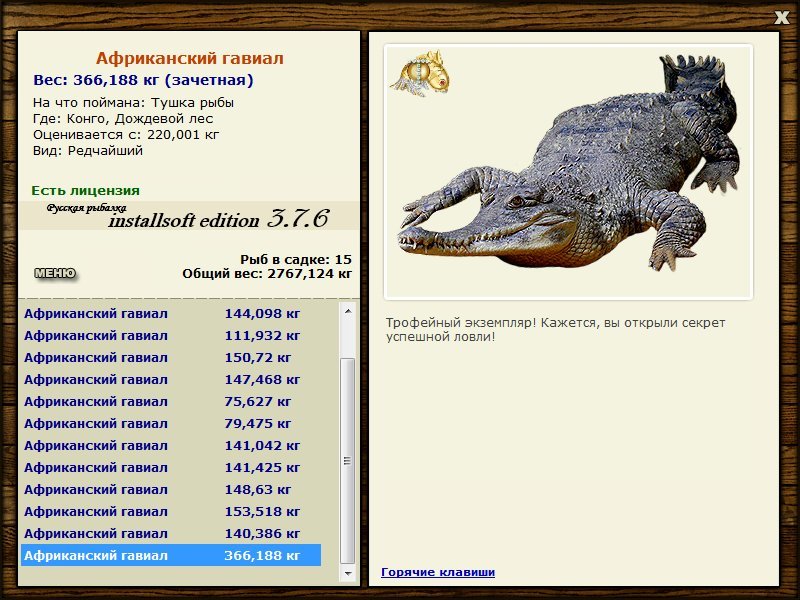The height and width of the screenshot is (600, 800).
Task: Select the 75,627 кг gavial row
Action: [x=171, y=401]
